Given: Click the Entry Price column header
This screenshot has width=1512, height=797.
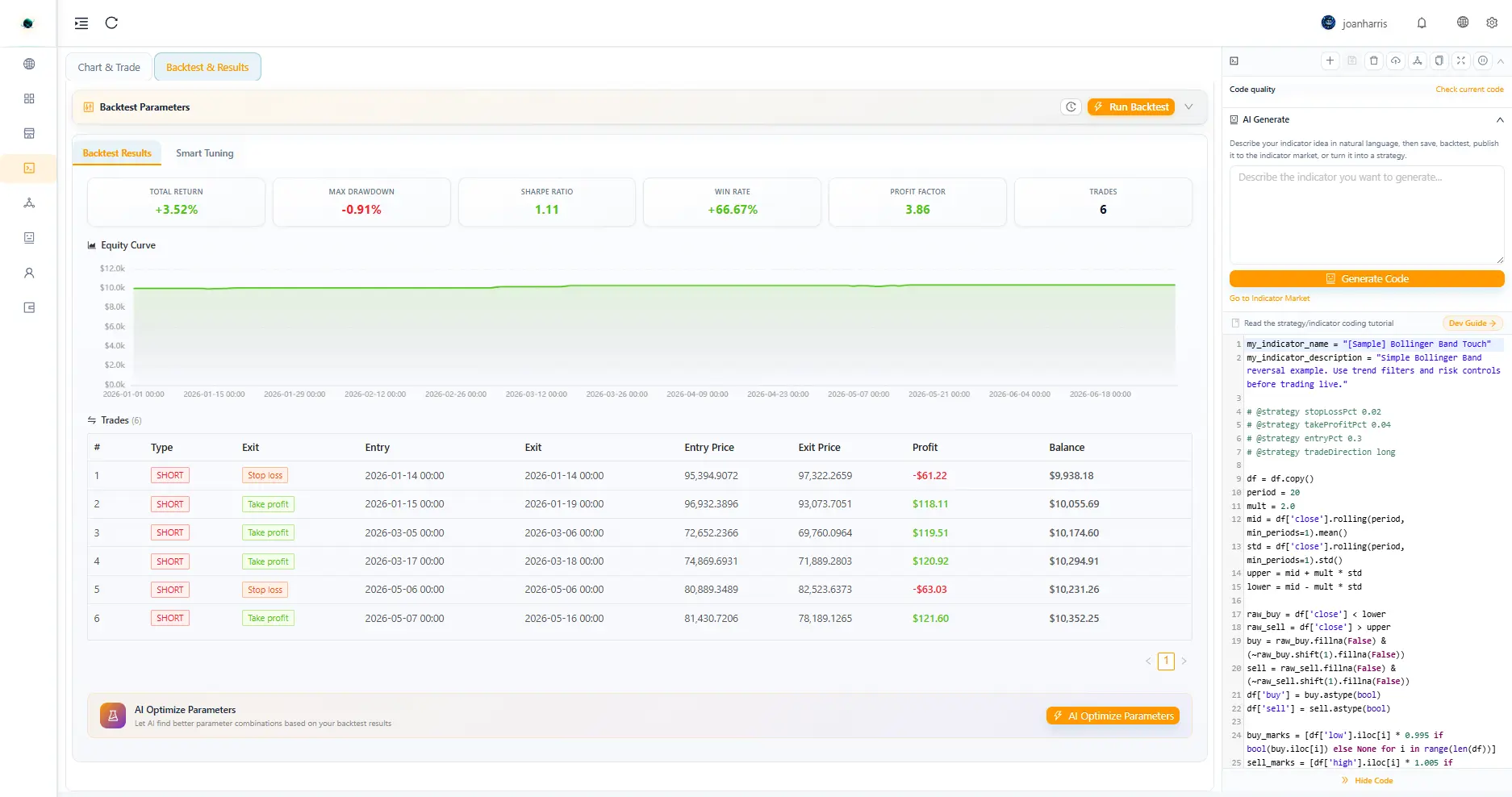Looking at the screenshot, I should click(709, 447).
